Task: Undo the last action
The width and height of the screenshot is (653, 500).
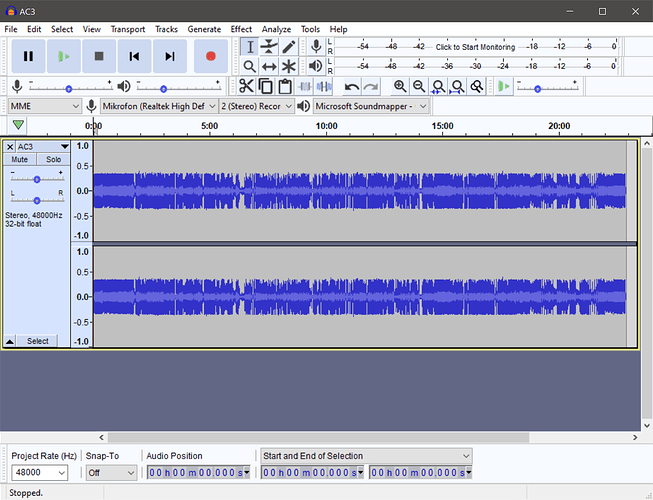Action: 351,87
